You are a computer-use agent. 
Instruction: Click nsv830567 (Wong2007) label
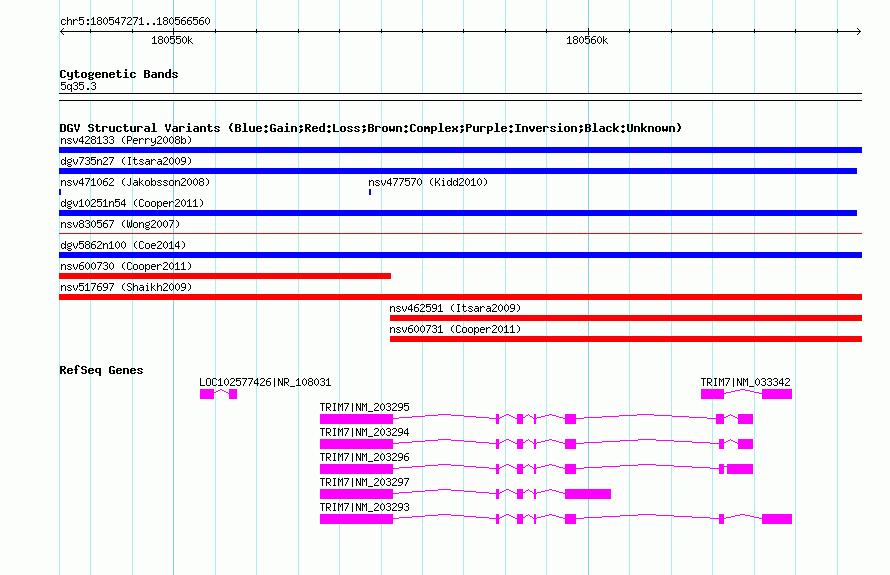point(120,224)
